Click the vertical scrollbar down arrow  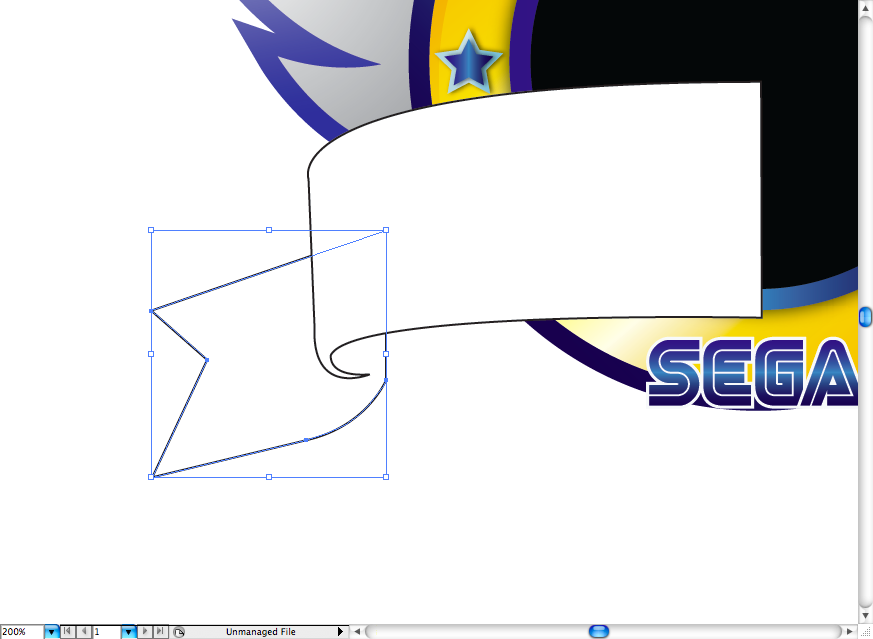865,615
